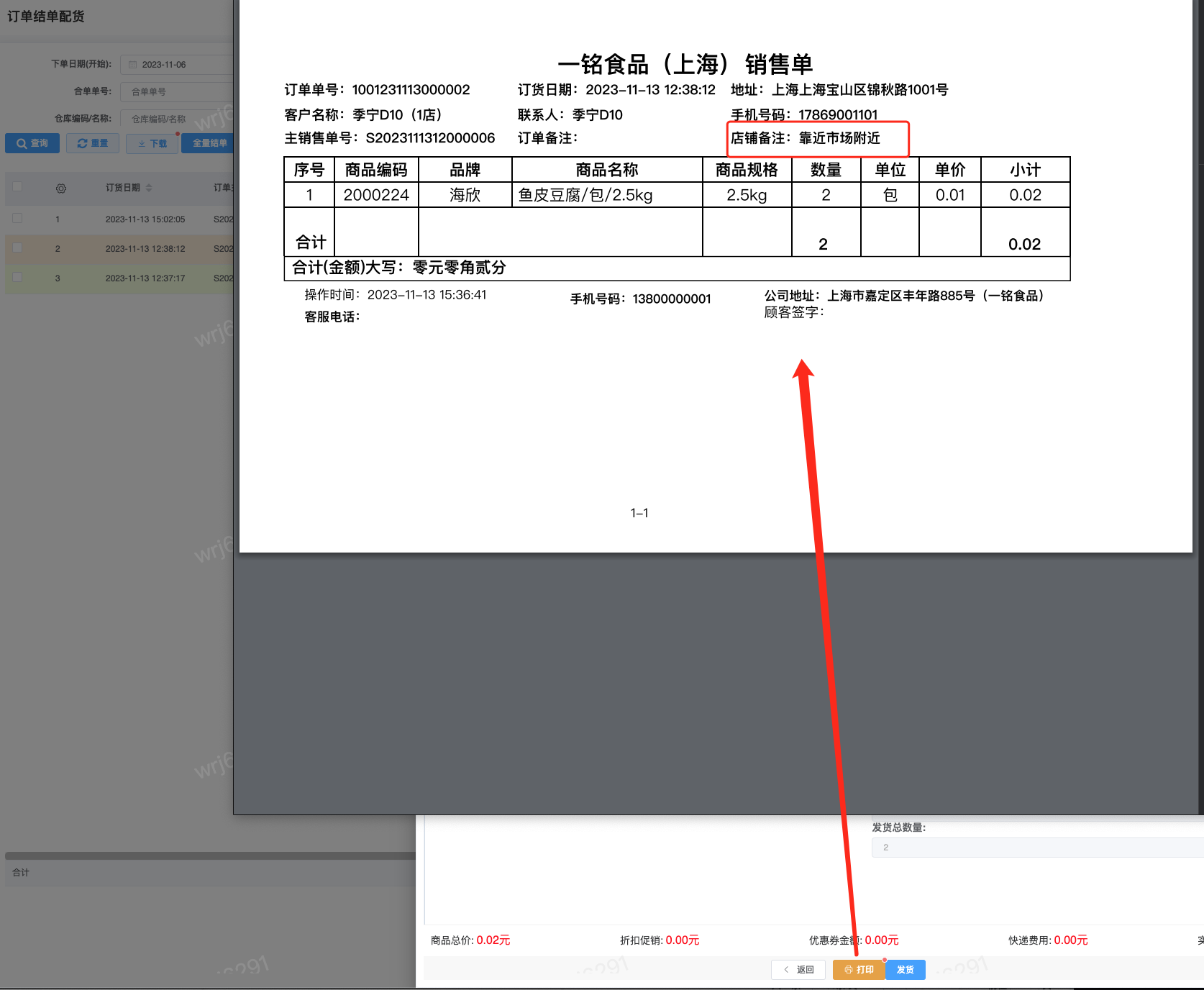Click the blue 发货 ship button
This screenshot has width=1204, height=990.
[x=906, y=970]
